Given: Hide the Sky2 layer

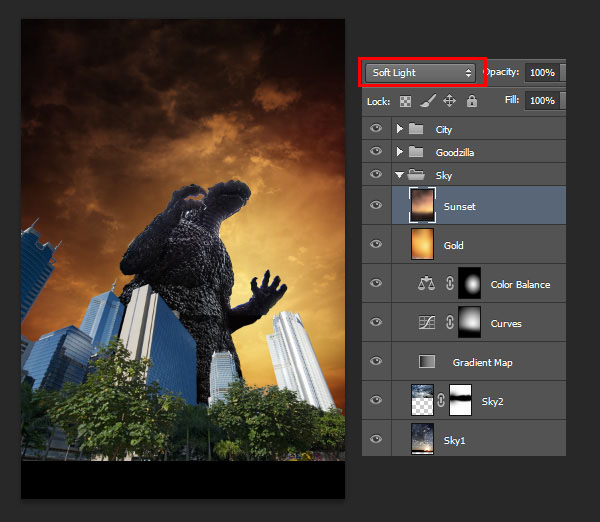Looking at the screenshot, I should 376,400.
